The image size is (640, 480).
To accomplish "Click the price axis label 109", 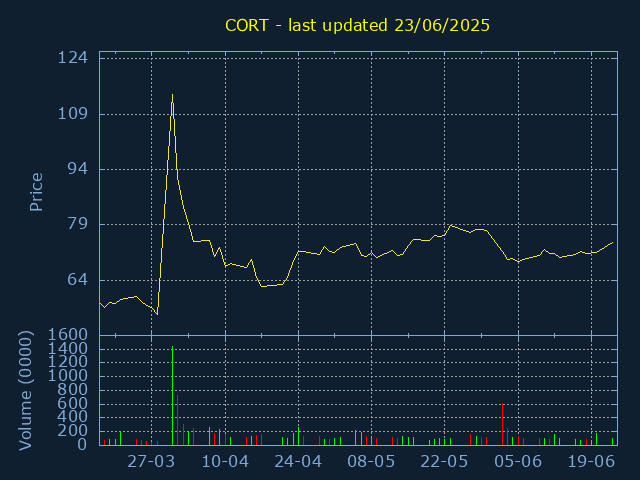I will pyautogui.click(x=73, y=113).
